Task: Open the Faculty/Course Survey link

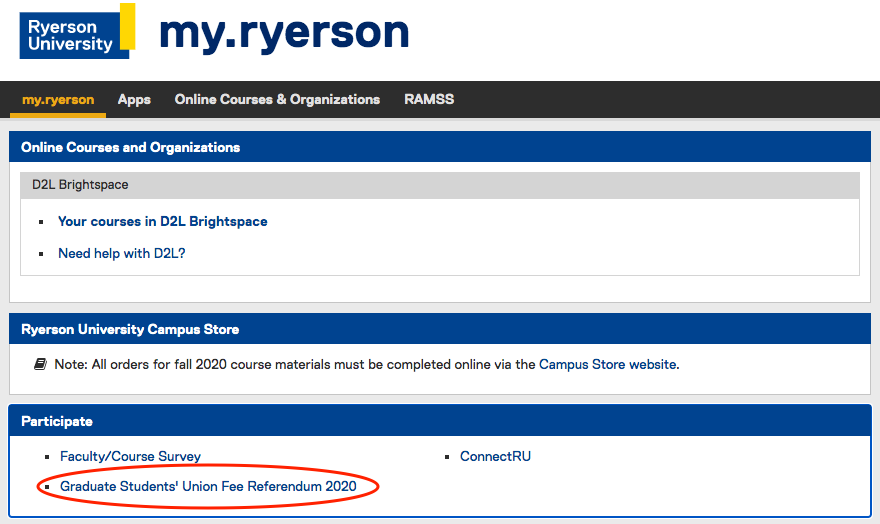Action: (130, 456)
